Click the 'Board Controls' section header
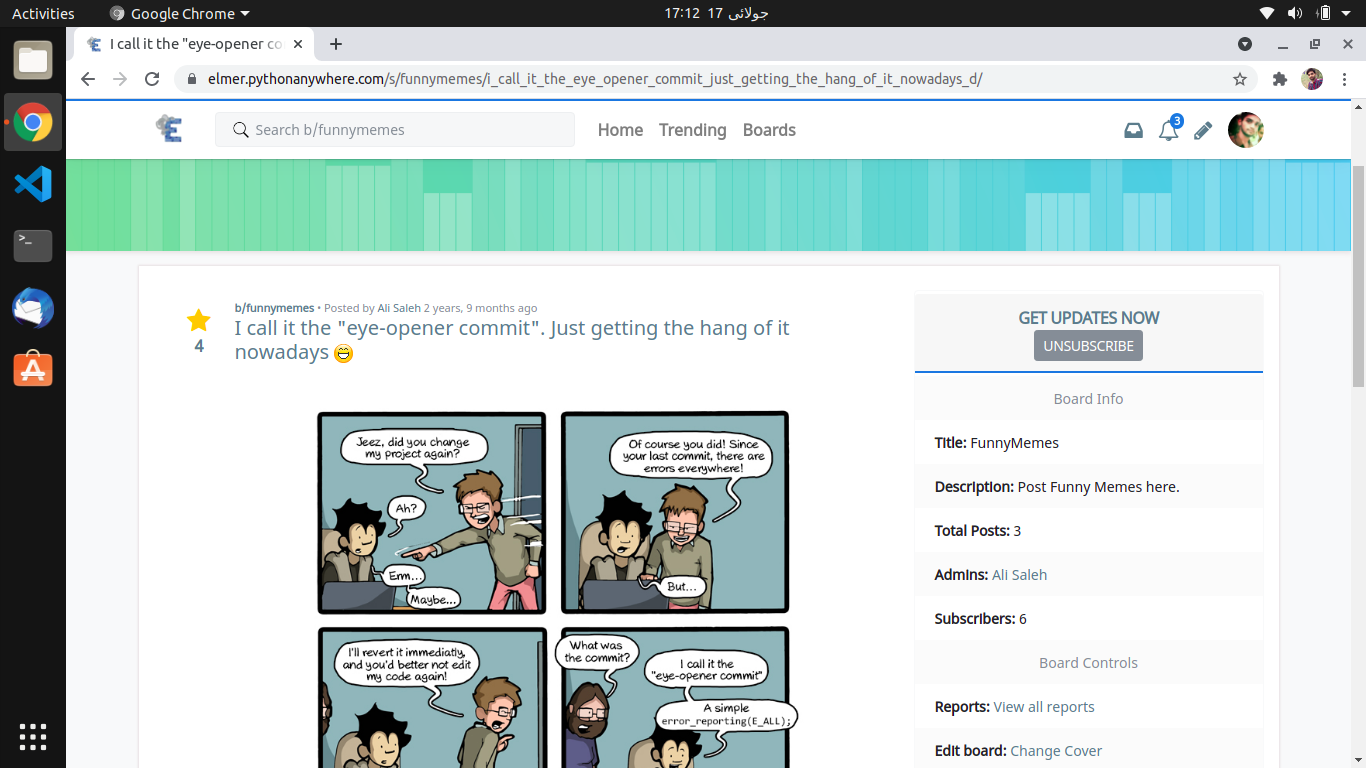Viewport: 1366px width, 768px height. click(1088, 663)
